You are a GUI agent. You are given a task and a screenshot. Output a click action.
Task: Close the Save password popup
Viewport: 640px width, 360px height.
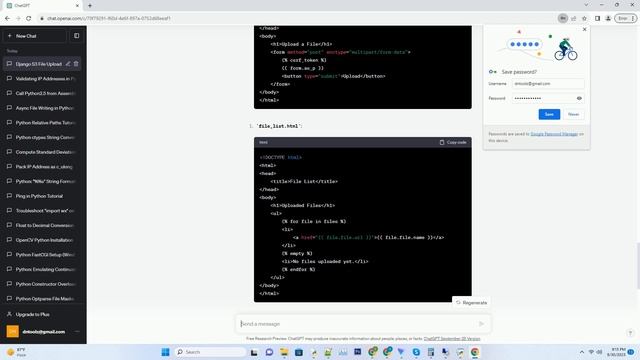pyautogui.click(x=584, y=29)
